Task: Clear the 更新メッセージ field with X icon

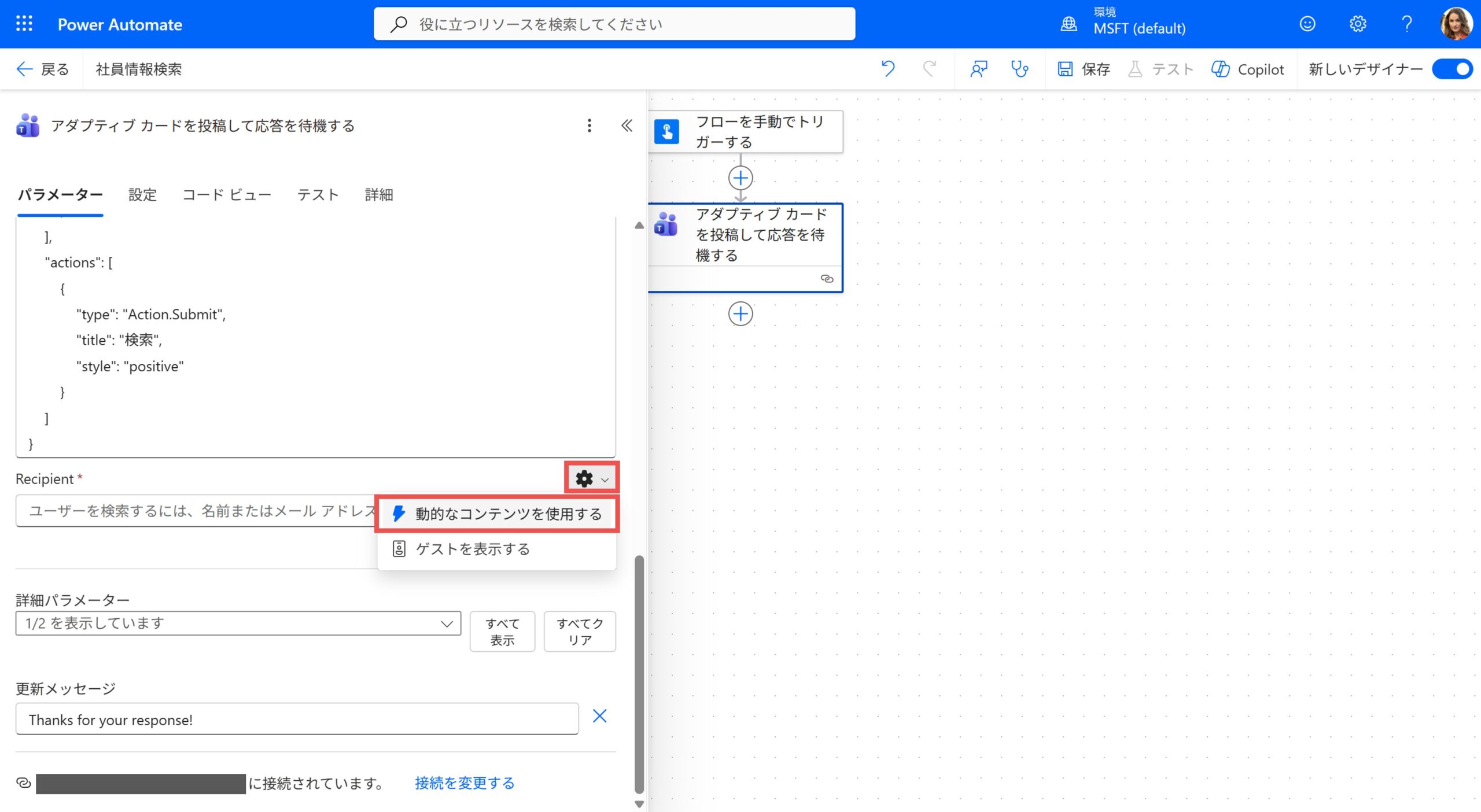Action: 599,716
